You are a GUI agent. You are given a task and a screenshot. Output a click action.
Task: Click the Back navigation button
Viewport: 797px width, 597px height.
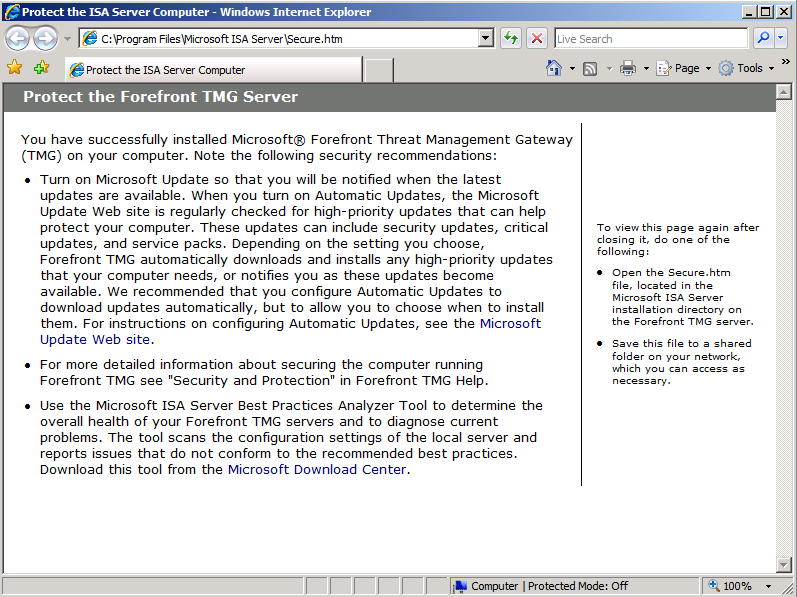click(18, 39)
